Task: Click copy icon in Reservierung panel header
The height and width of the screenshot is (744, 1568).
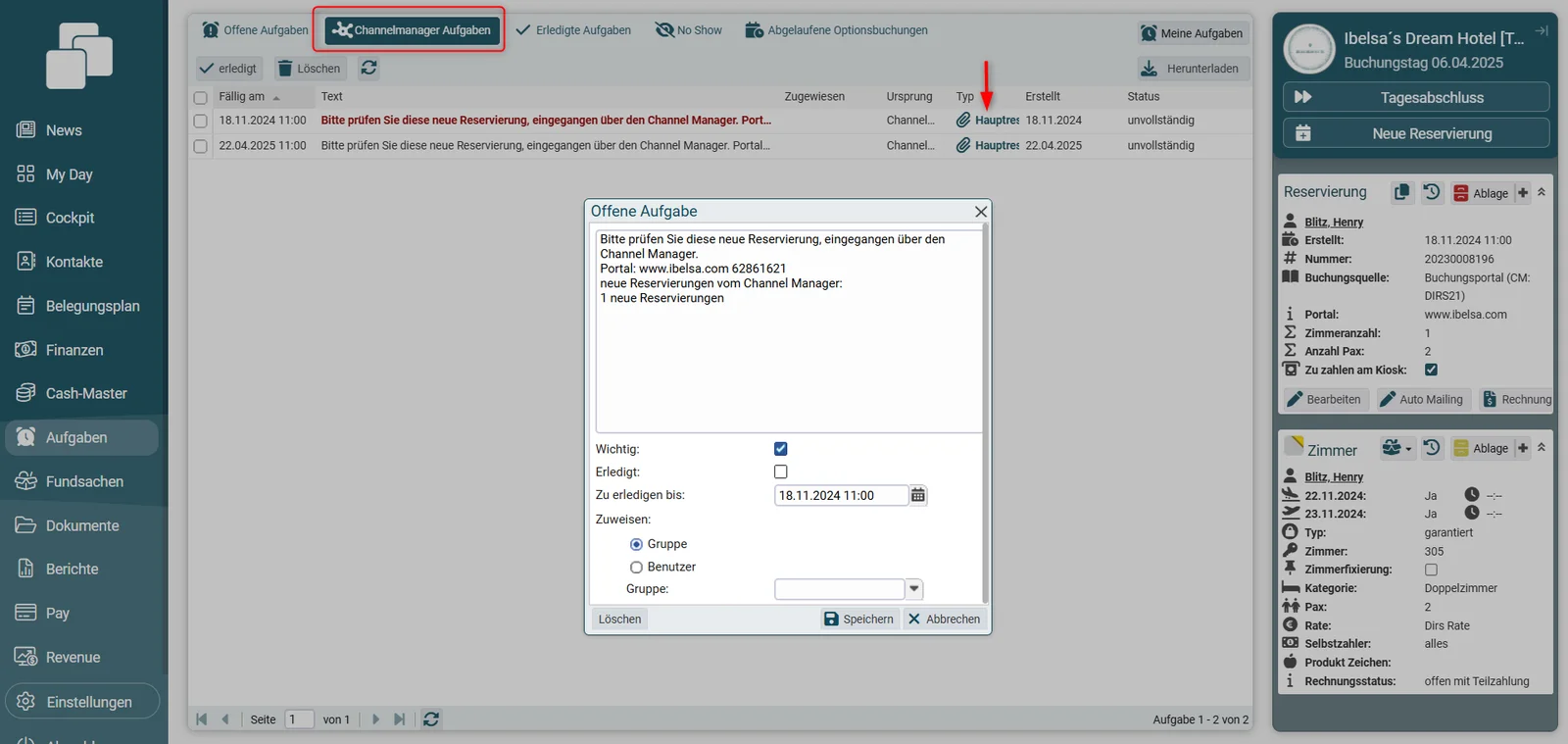Action: click(x=1402, y=192)
